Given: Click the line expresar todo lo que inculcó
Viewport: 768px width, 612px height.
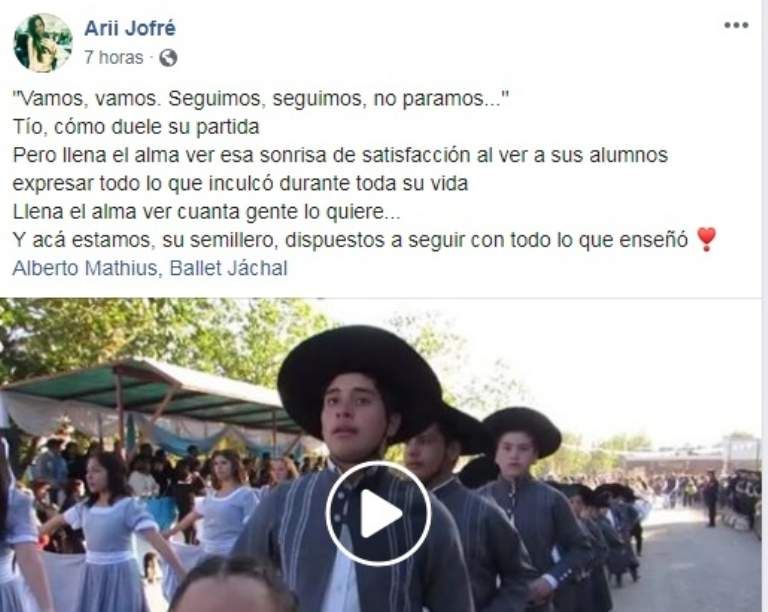Looking at the screenshot, I should point(240,184).
